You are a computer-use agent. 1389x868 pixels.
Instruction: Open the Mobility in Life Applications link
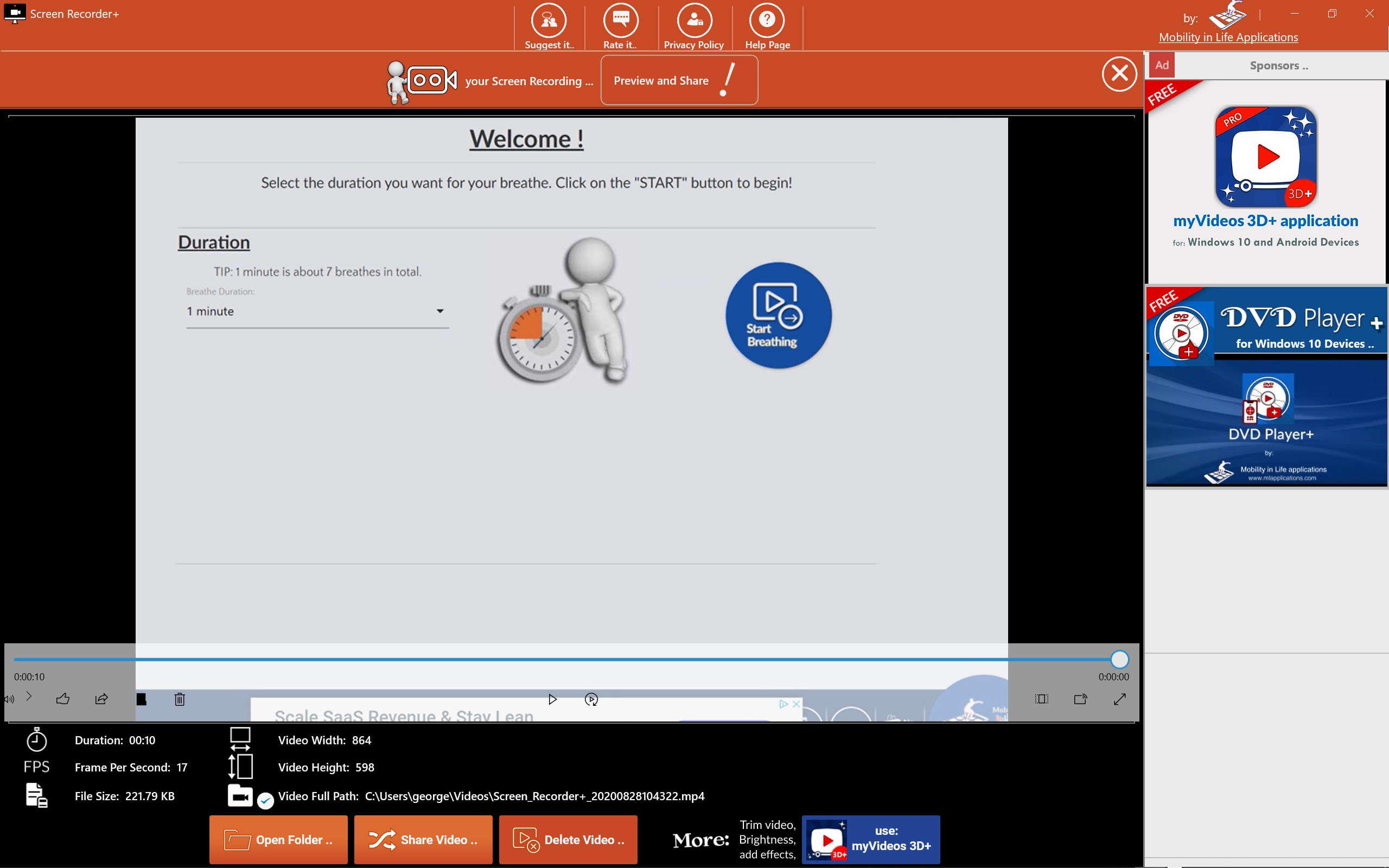(1228, 37)
